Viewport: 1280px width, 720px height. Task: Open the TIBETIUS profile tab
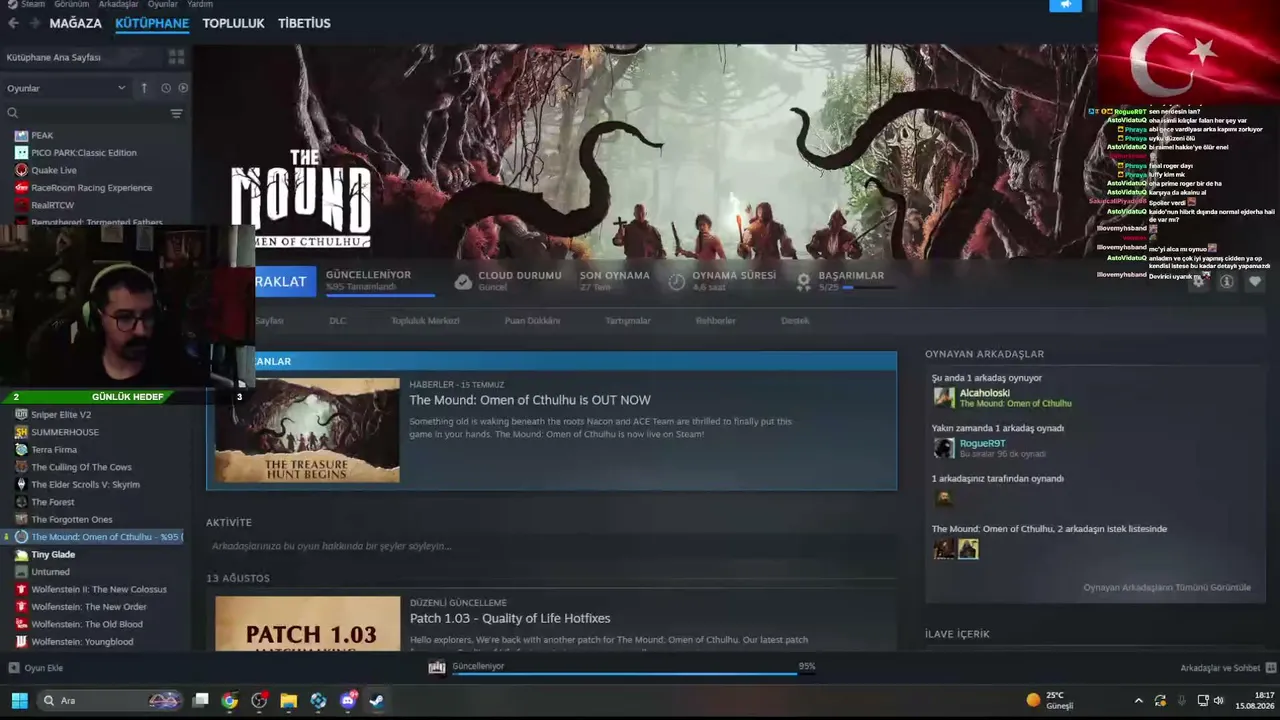tap(304, 23)
